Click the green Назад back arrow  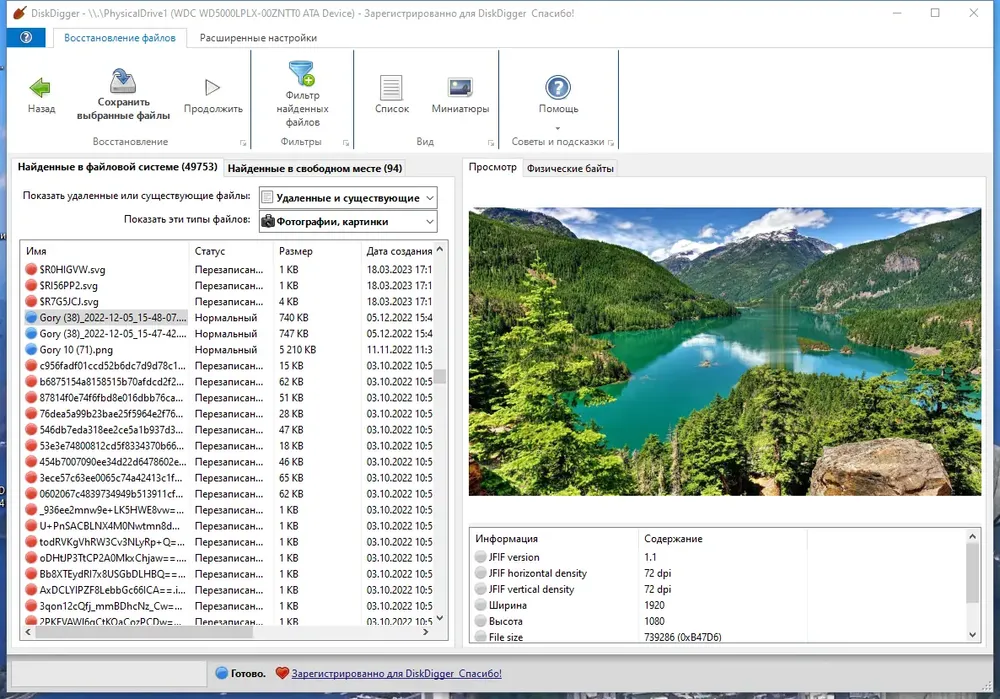pos(40,88)
